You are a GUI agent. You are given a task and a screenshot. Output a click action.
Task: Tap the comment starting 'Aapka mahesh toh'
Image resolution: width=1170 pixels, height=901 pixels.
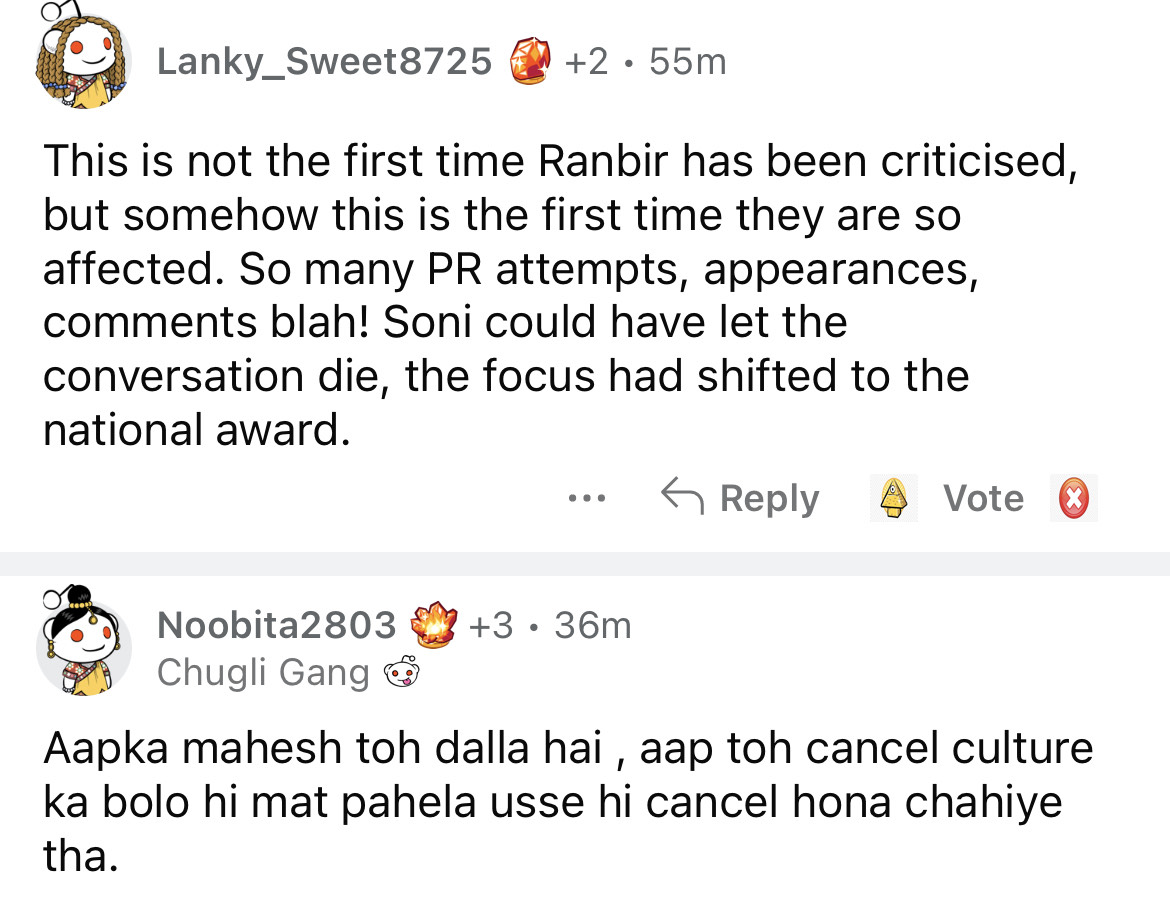[x=560, y=802]
